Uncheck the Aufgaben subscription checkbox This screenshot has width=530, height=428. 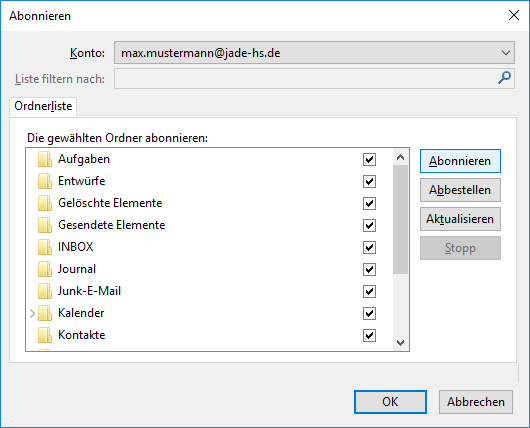click(x=369, y=159)
